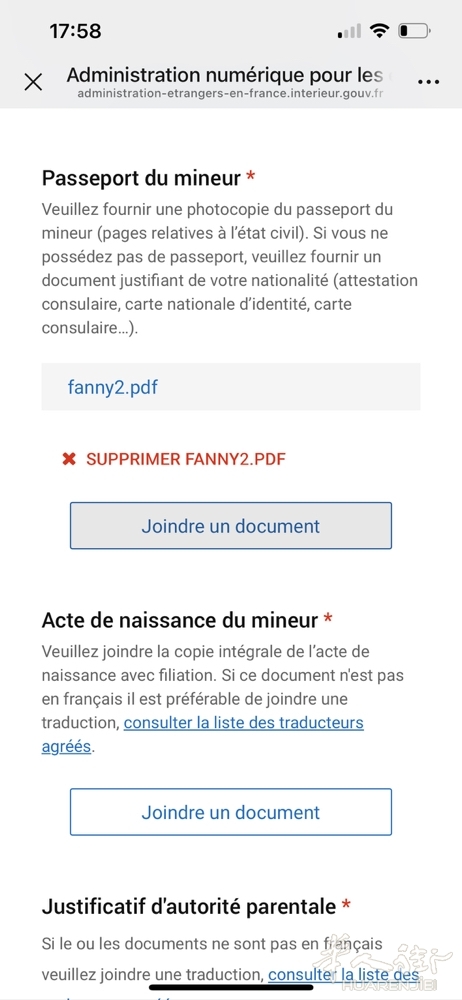This screenshot has height=1000, width=462.
Task: Tap the 17:58 clock in status bar
Action: click(75, 31)
